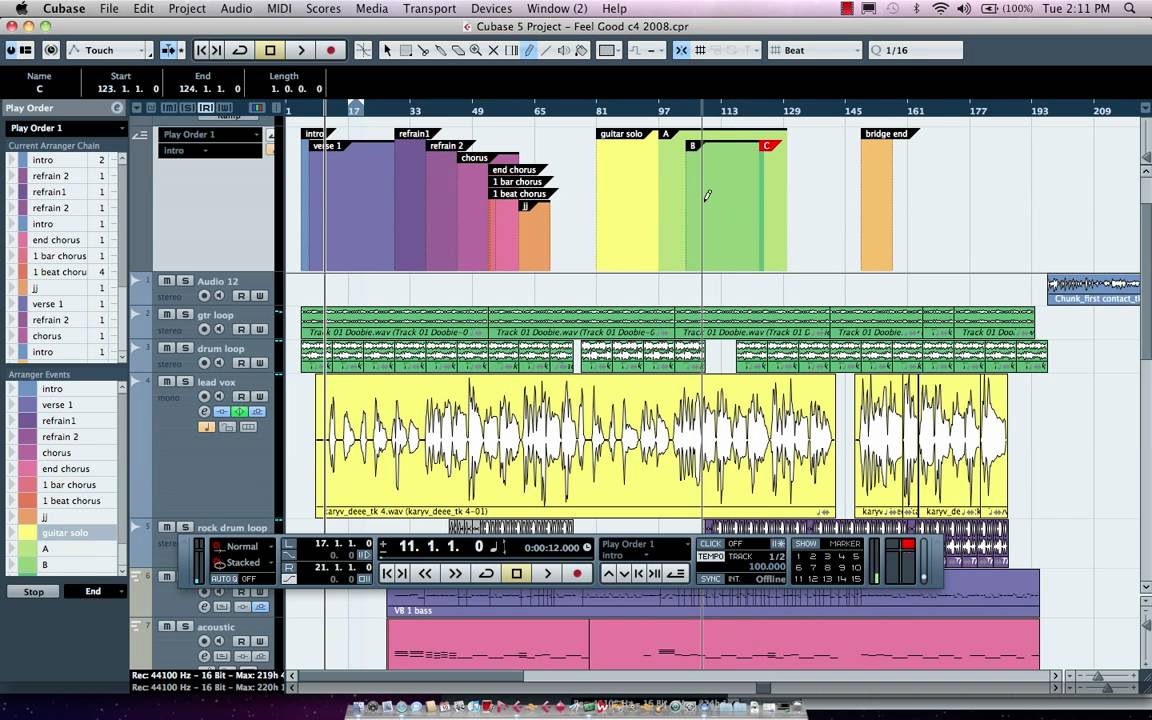Screen dimensions: 1152x720
Task: Select the Draw pencil tool
Action: pos(529,50)
